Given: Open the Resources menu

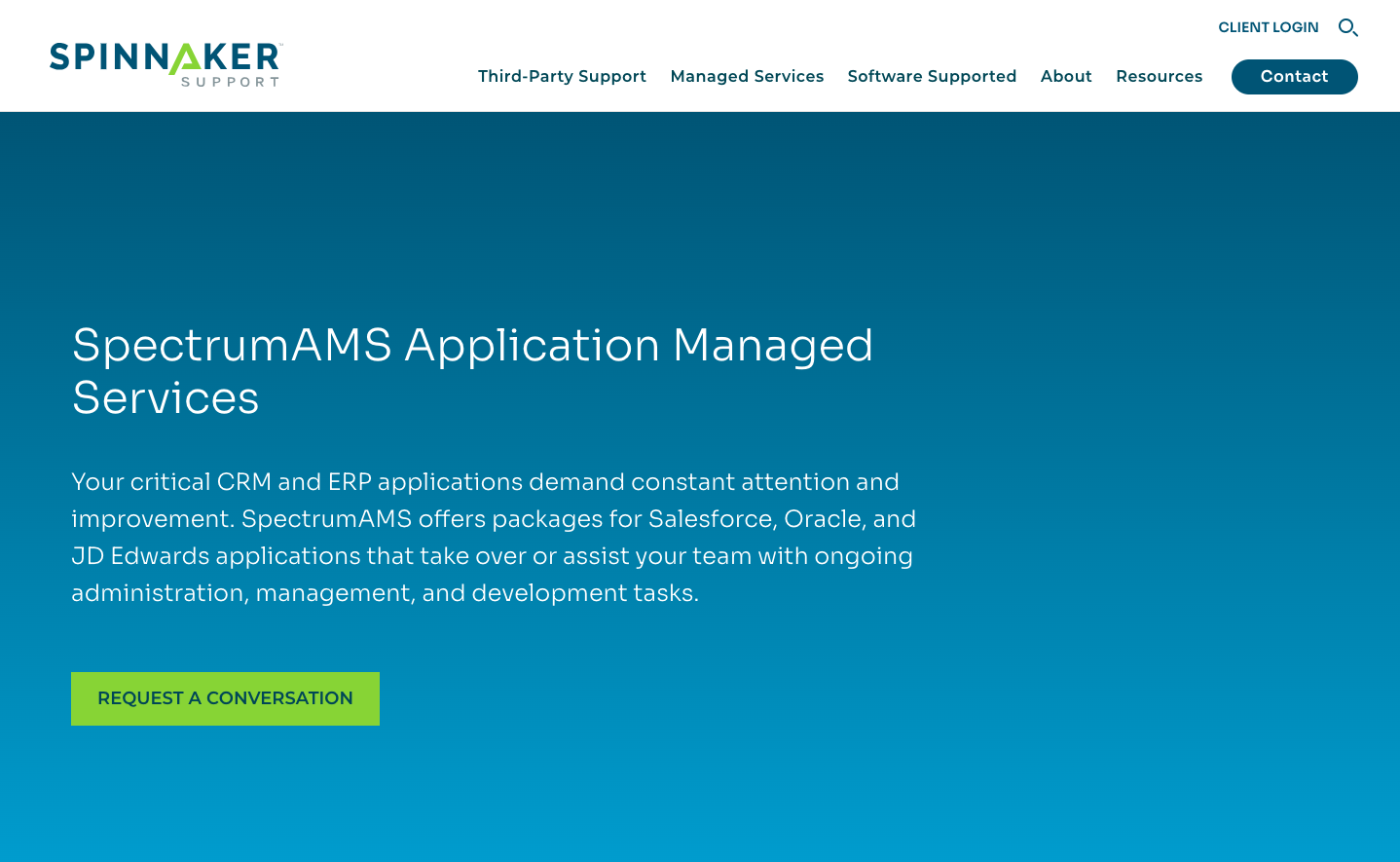Looking at the screenshot, I should pyautogui.click(x=1159, y=76).
